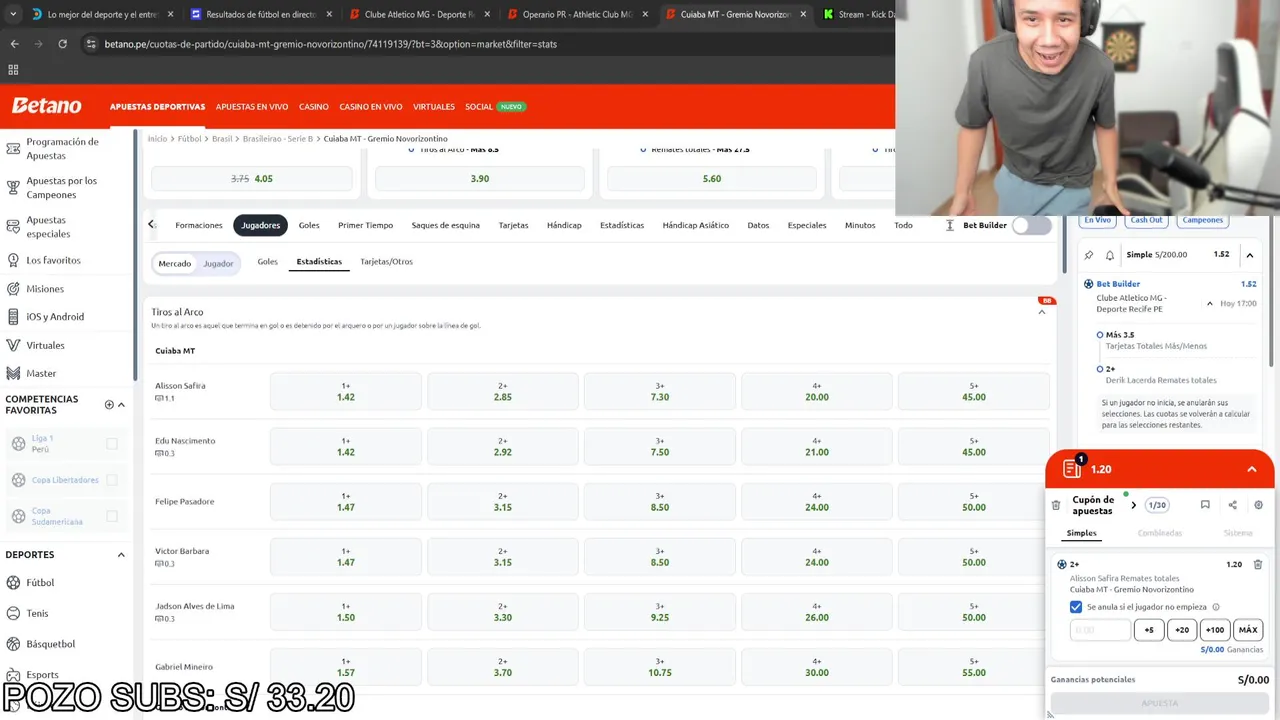Uncheck Se anula si el jugador no empieza
The width and height of the screenshot is (1280, 720).
[1076, 607]
